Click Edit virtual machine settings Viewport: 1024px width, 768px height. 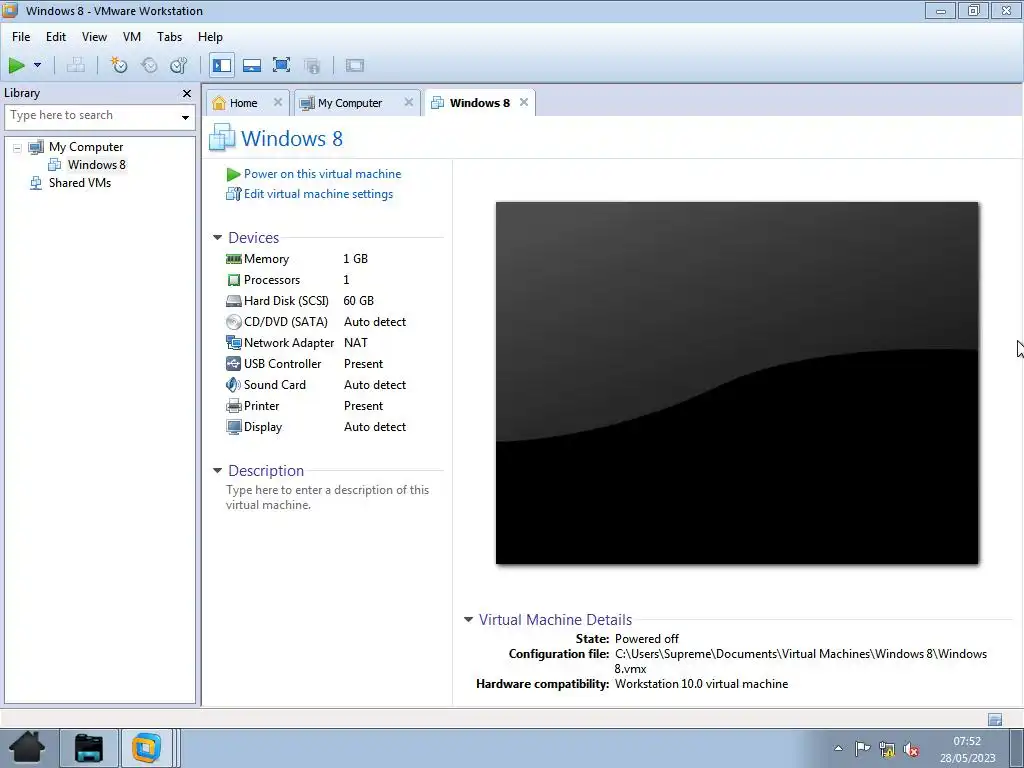click(319, 194)
